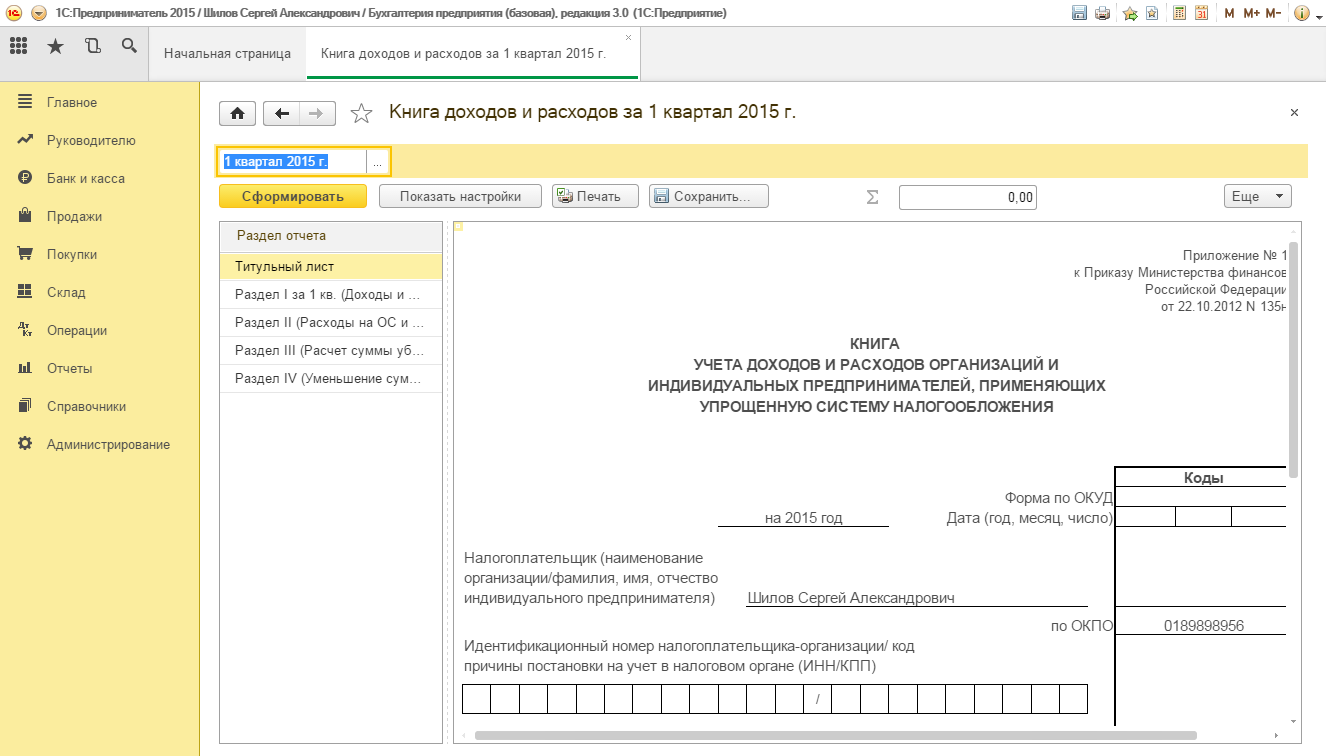Click the Показать настройки button
Screen dimensions: 1326x756
point(460,197)
